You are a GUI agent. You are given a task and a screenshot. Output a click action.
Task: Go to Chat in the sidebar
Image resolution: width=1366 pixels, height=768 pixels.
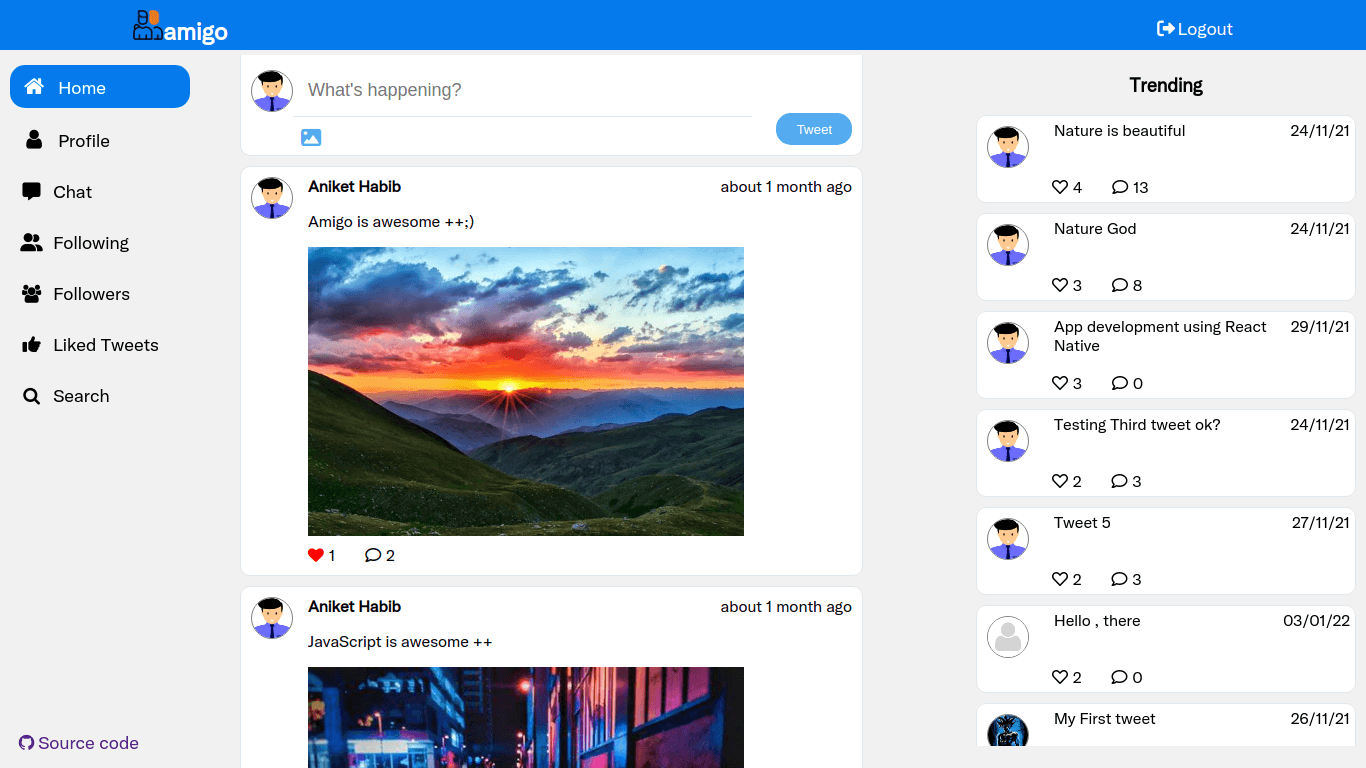[72, 192]
